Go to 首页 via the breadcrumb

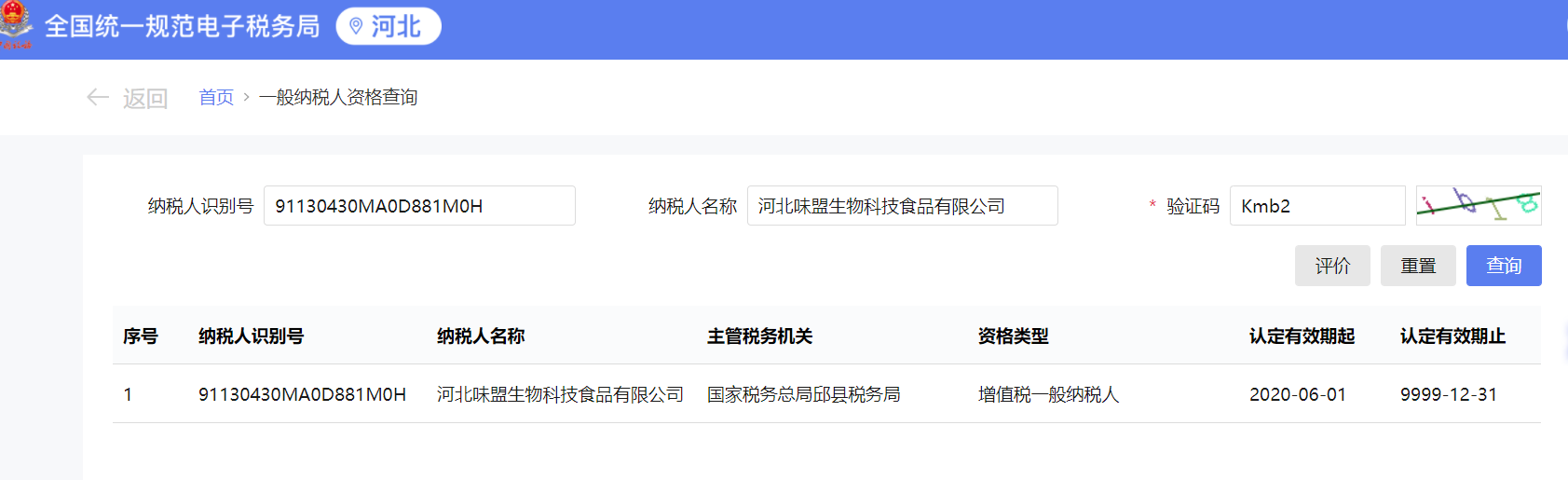pyautogui.click(x=216, y=97)
